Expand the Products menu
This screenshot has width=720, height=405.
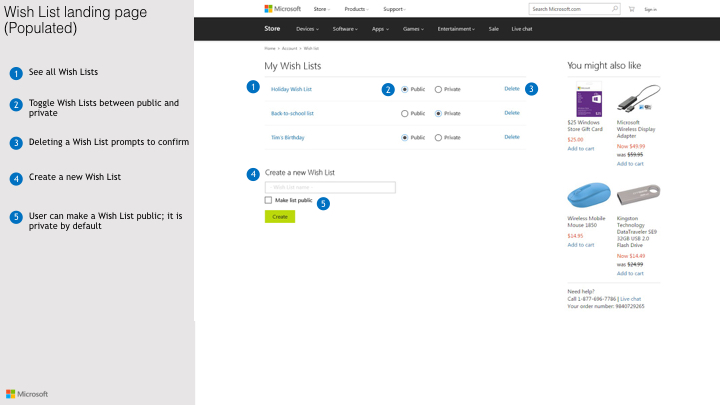pyautogui.click(x=356, y=9)
